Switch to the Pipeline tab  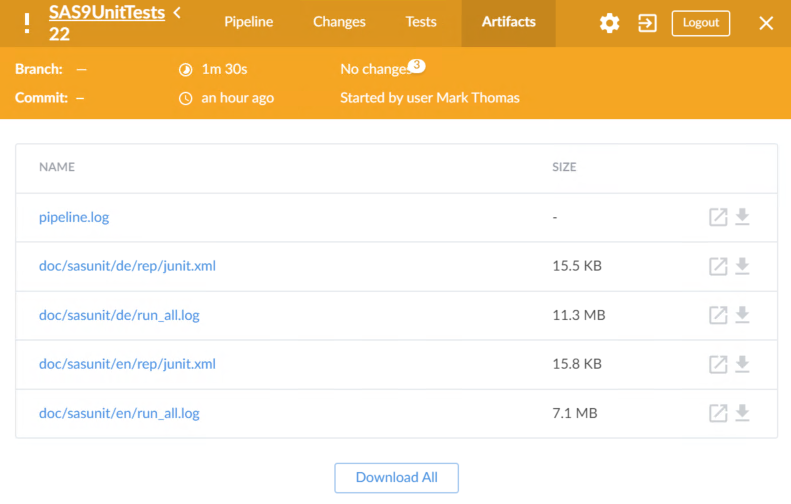point(249,22)
